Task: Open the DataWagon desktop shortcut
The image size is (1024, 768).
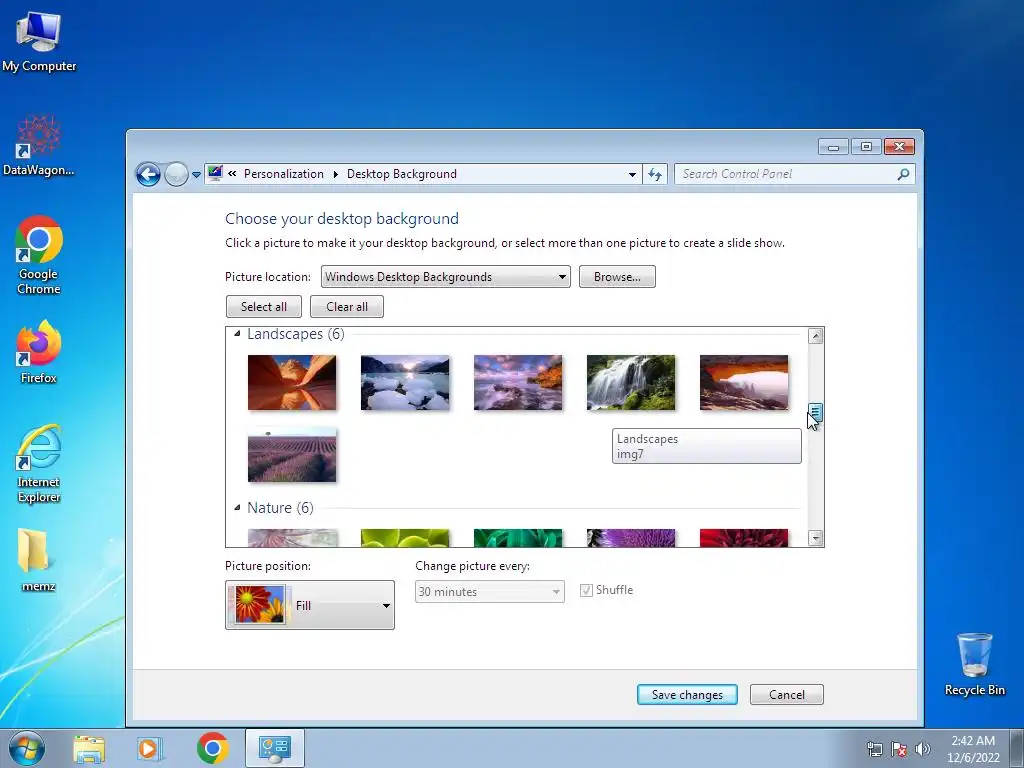Action: (39, 145)
